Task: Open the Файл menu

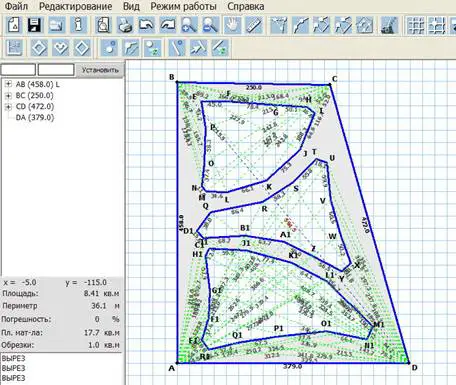Action: (x=16, y=6)
